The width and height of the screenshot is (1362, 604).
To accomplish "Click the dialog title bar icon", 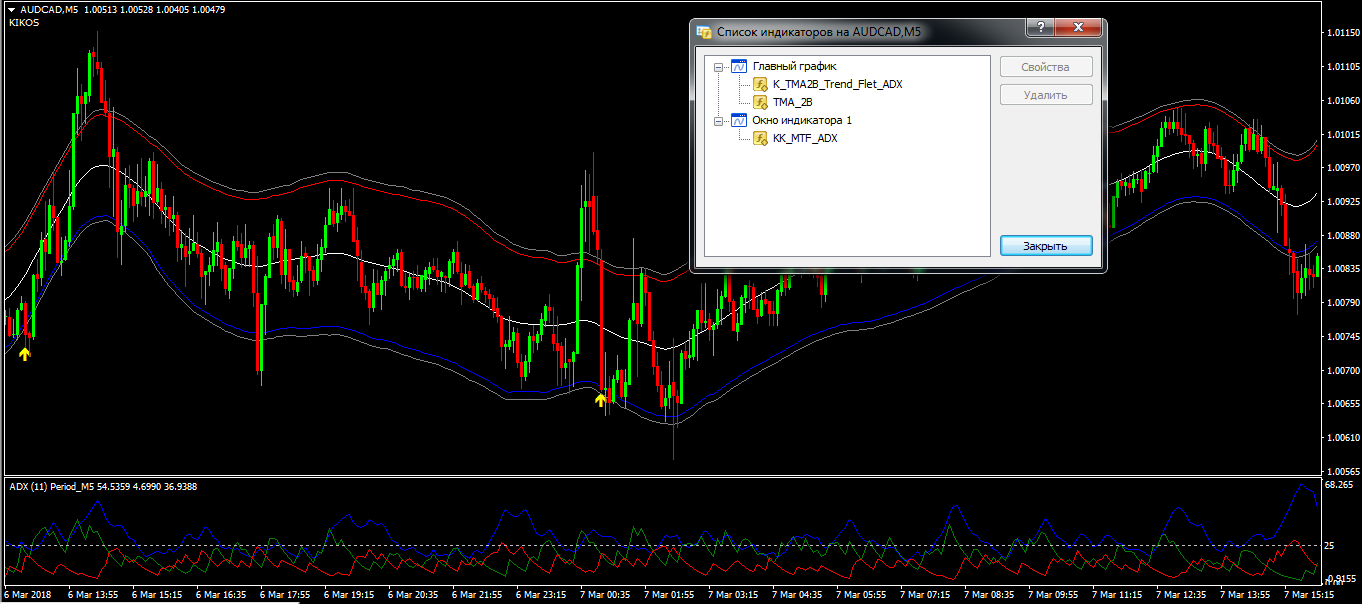I will click(705, 32).
